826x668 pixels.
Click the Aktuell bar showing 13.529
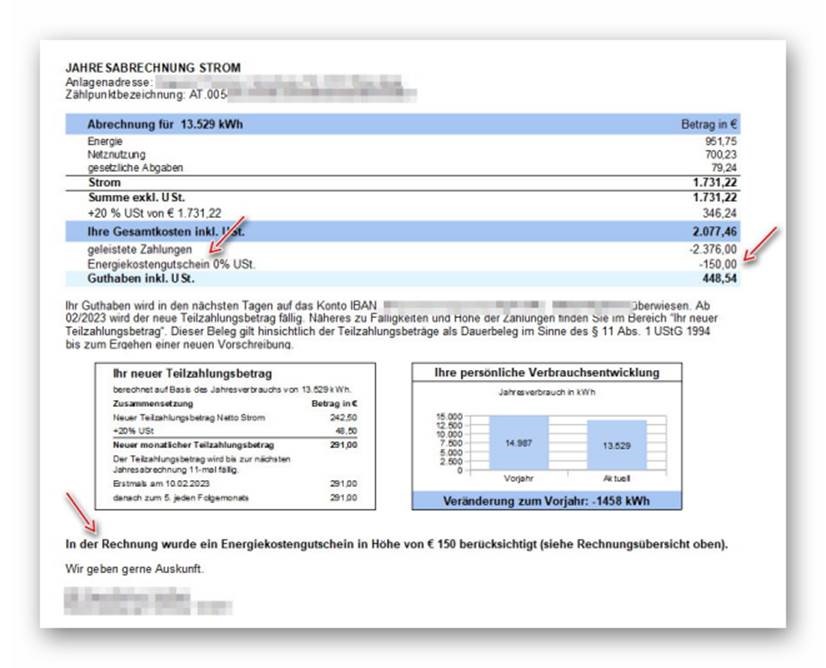click(x=617, y=445)
